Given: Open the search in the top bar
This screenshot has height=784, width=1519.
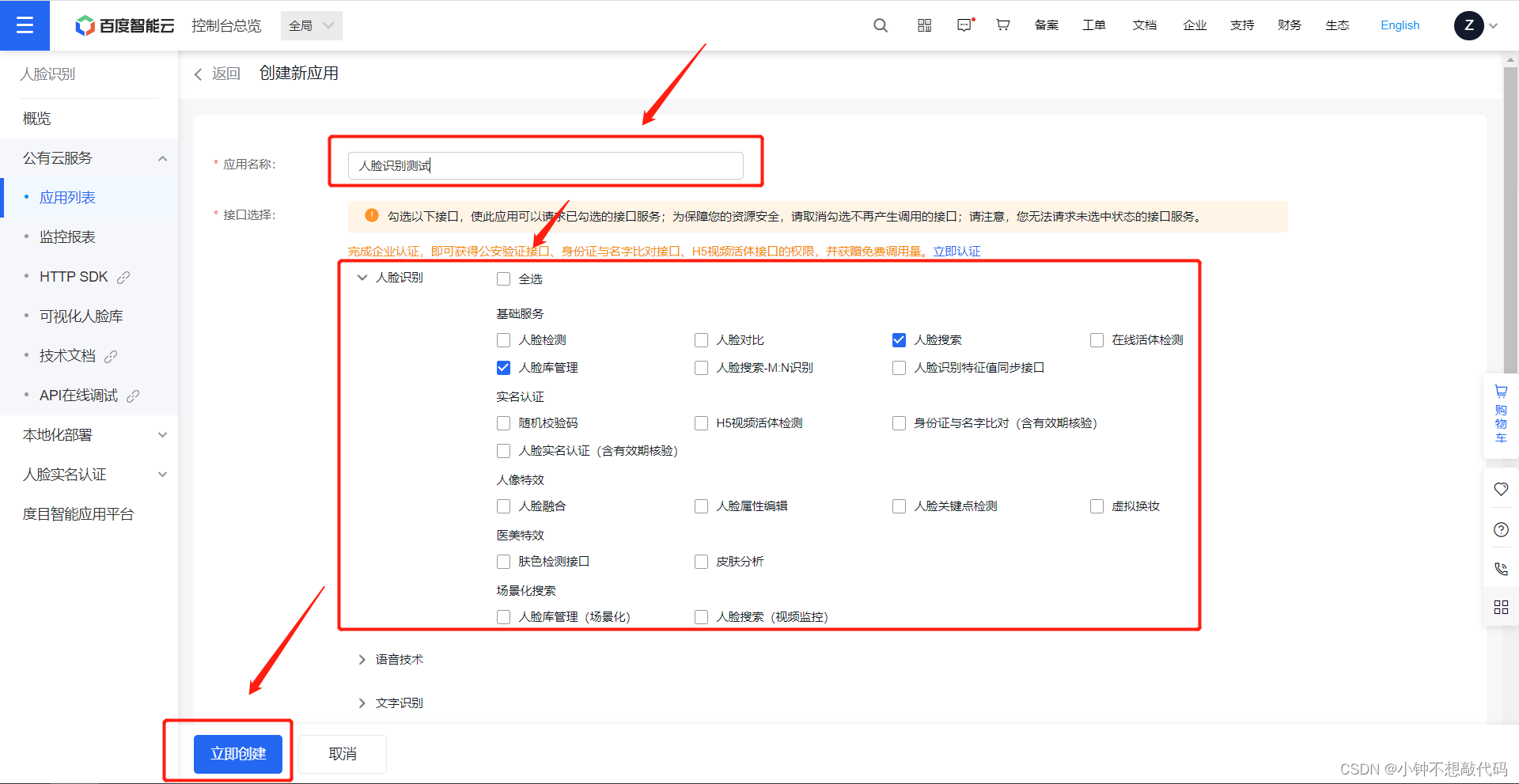Looking at the screenshot, I should click(x=880, y=25).
